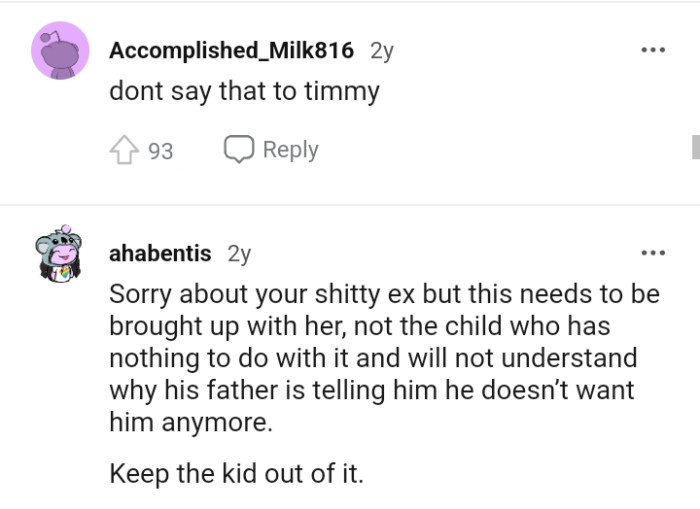Screen dimensions: 700x509
Task: Click the "him anymore." line of text
Action: coord(190,422)
